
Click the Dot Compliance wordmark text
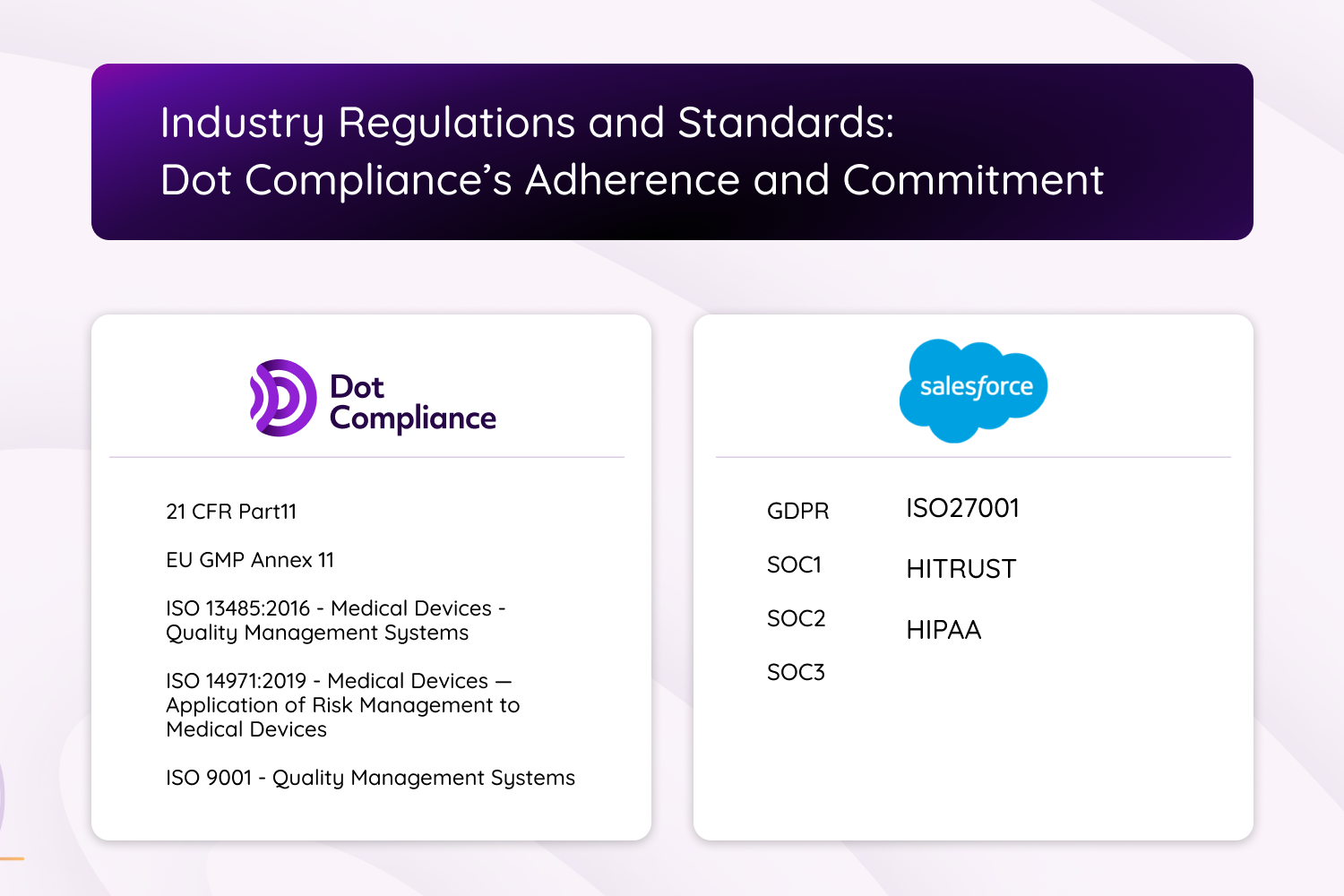(412, 403)
